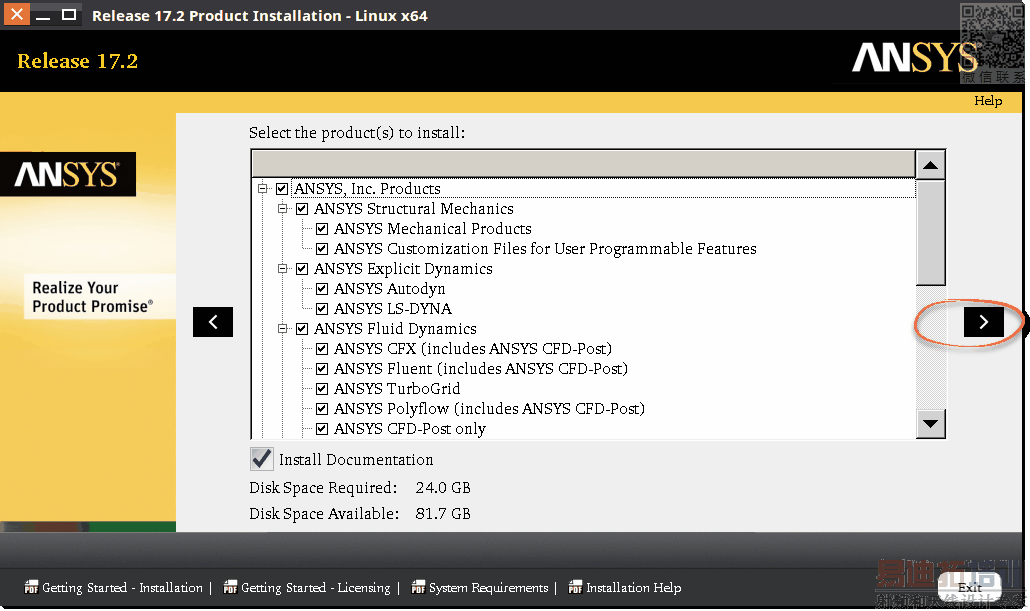
Task: Click the Exit button
Action: [x=969, y=588]
